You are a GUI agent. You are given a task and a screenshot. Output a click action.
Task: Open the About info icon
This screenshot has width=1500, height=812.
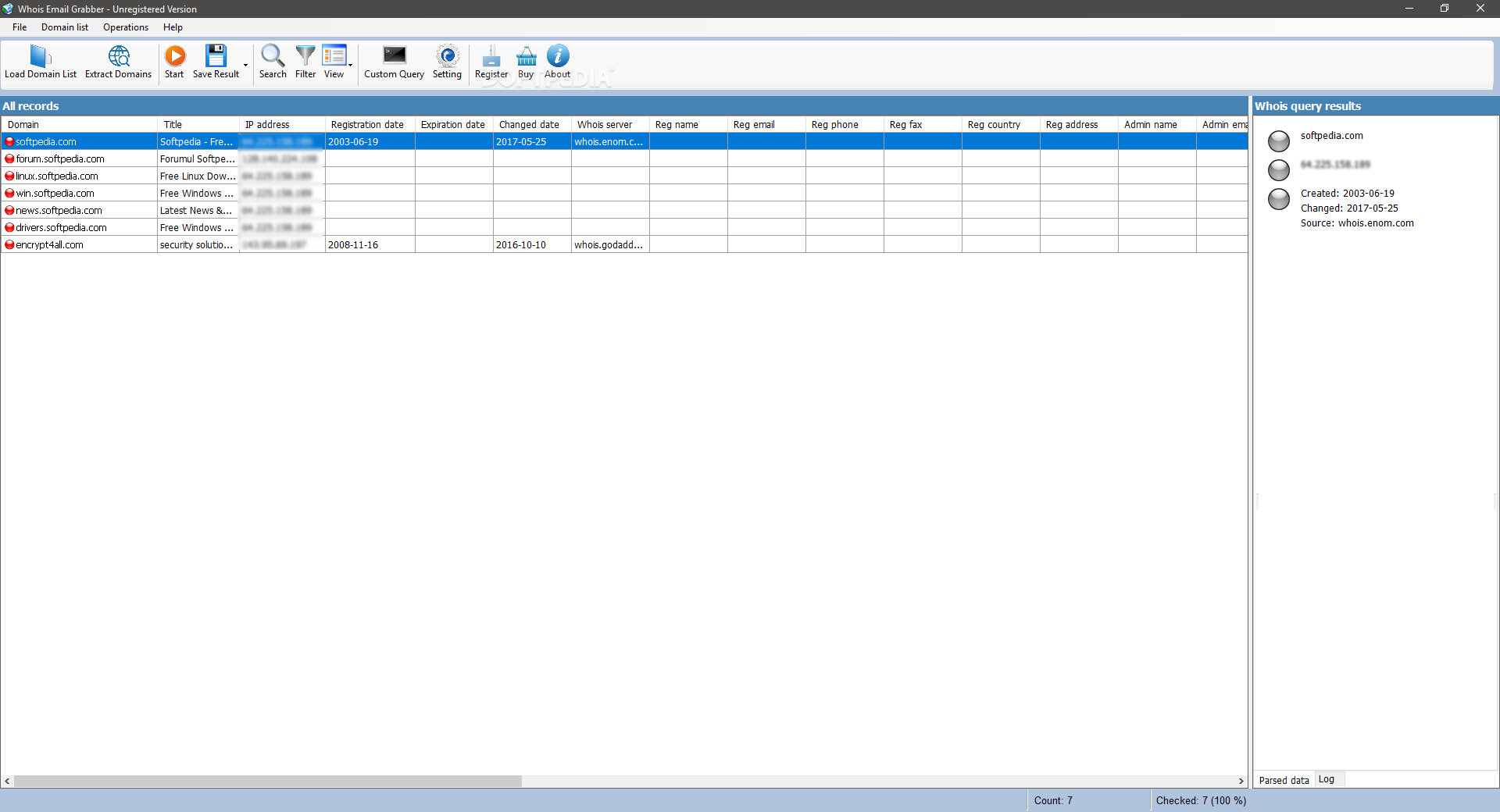click(558, 55)
